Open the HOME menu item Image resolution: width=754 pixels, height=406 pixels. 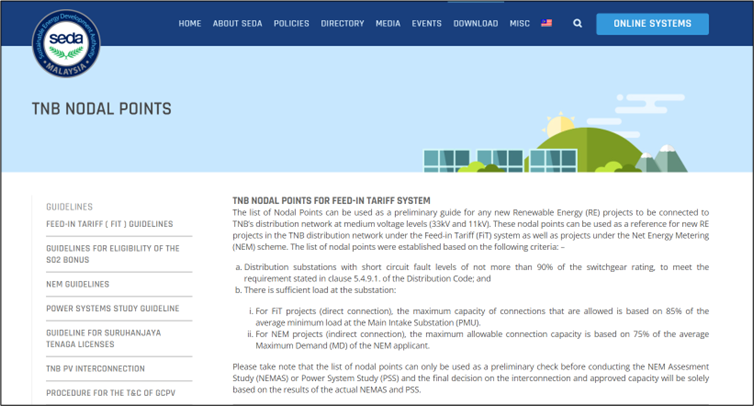coord(190,23)
